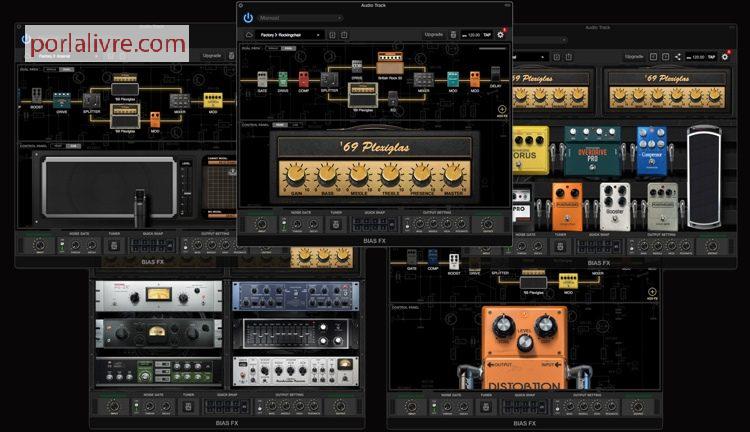
Task: Open settings gear in right pedalboard window
Action: 725,56
